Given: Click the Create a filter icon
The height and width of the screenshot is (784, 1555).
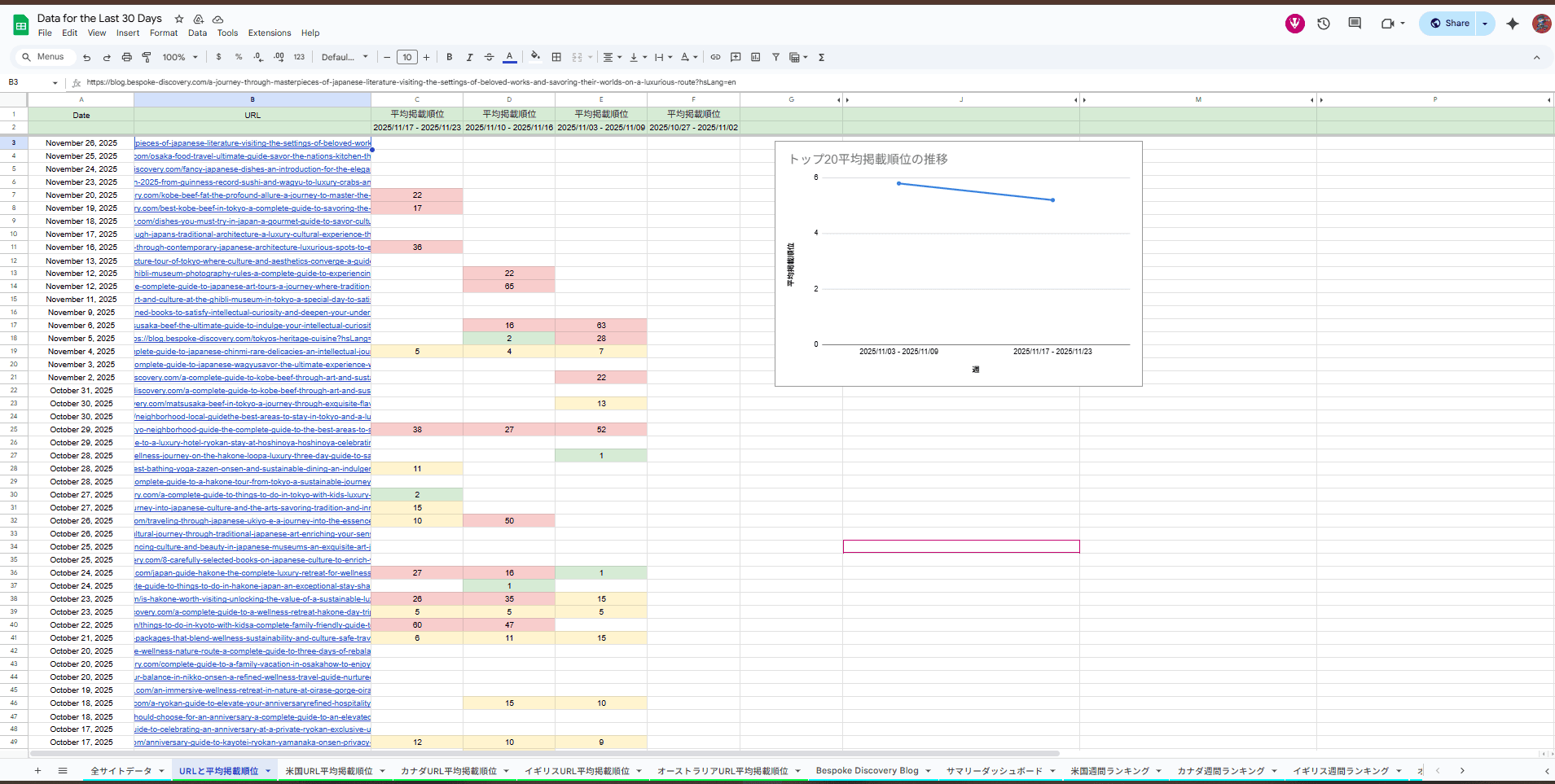Looking at the screenshot, I should (775, 57).
